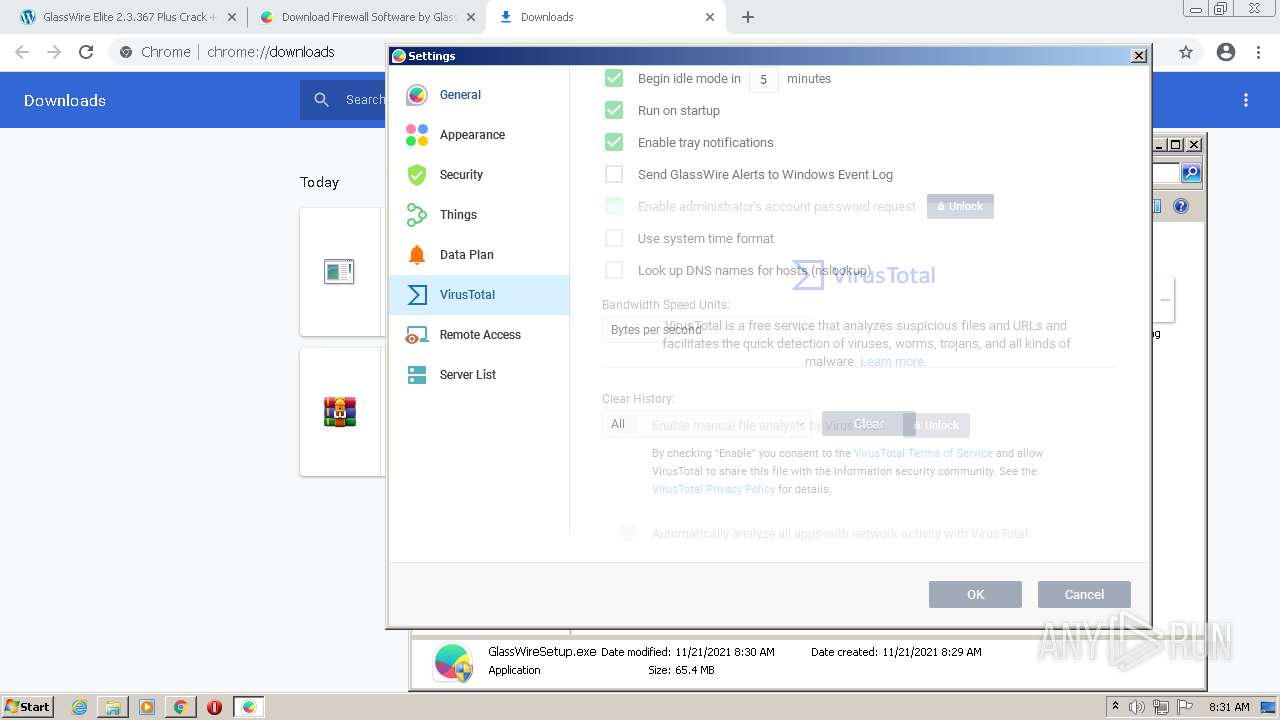1280x720 pixels.
Task: Click Chrome's forward arrow
Action: point(54,52)
